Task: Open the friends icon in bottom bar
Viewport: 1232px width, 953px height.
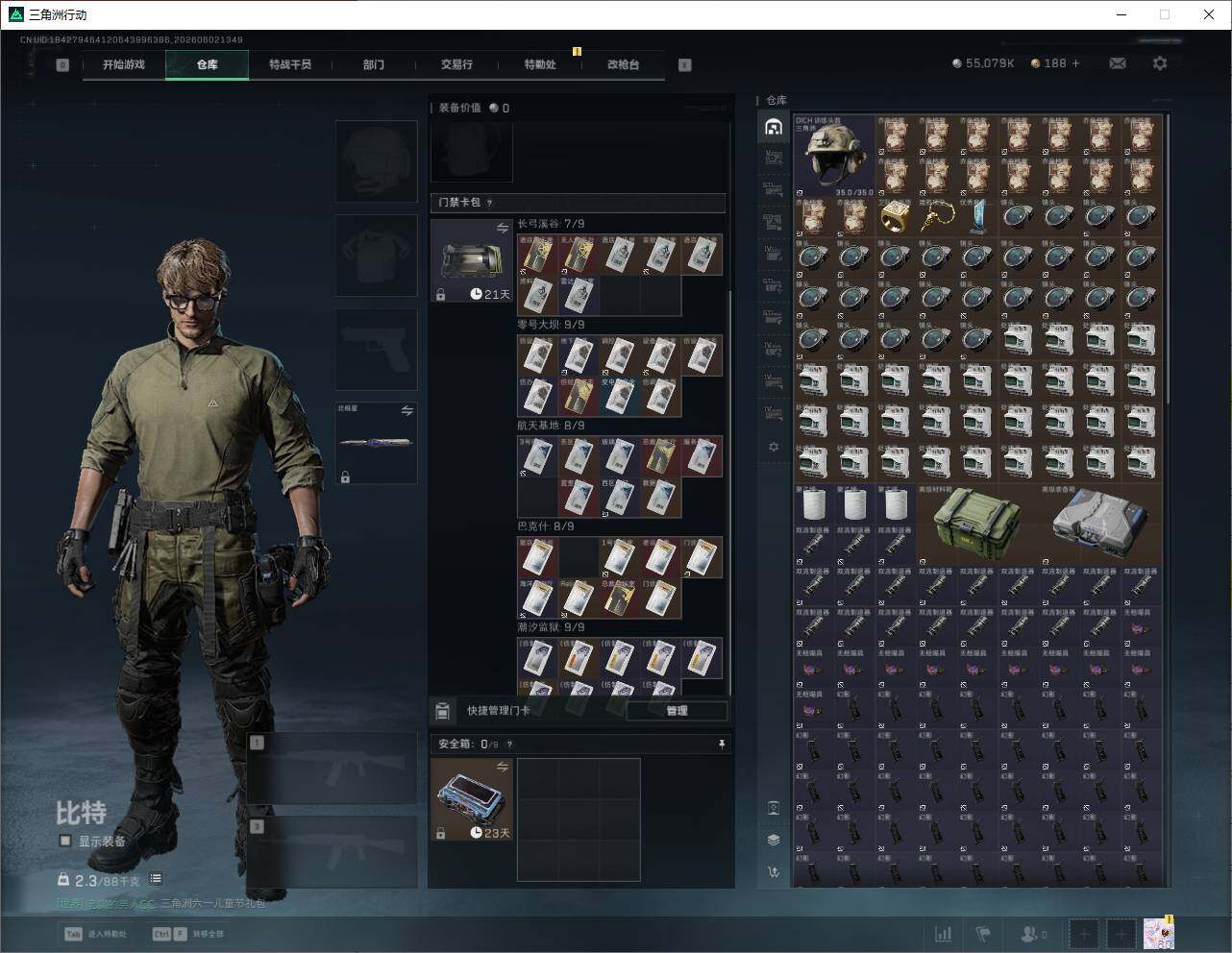Action: [1033, 934]
